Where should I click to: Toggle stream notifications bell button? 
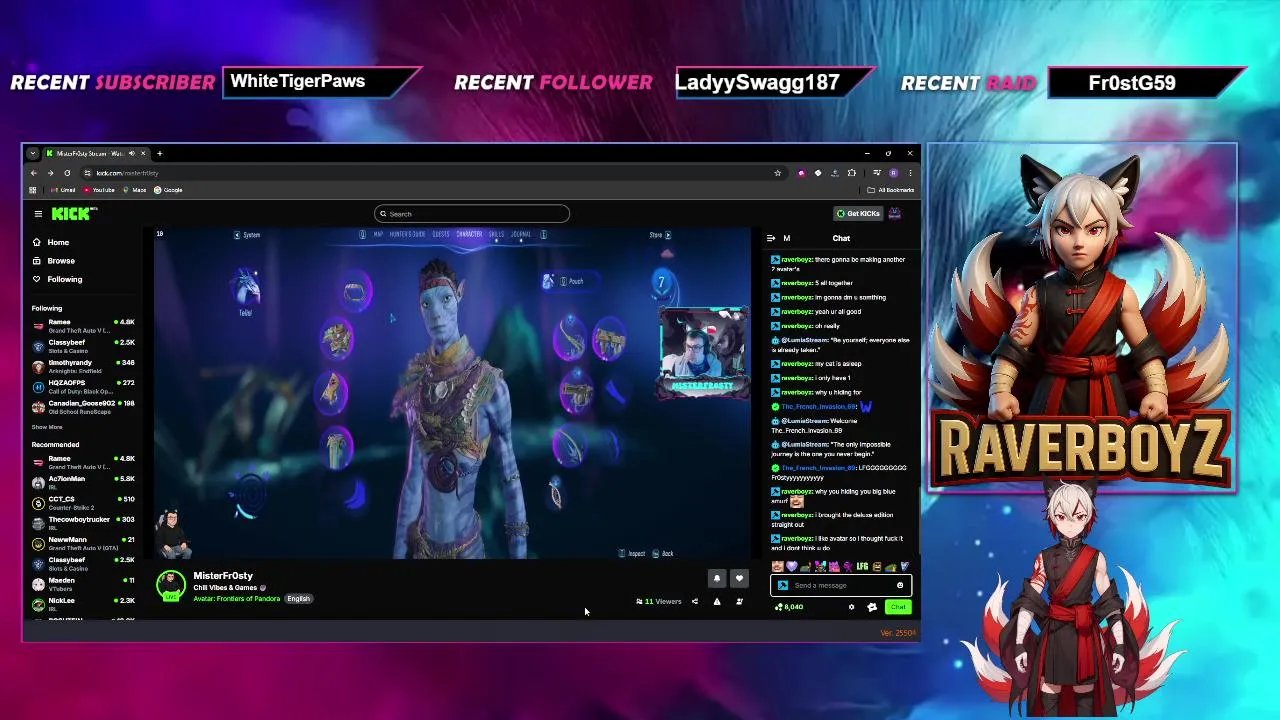(x=717, y=578)
